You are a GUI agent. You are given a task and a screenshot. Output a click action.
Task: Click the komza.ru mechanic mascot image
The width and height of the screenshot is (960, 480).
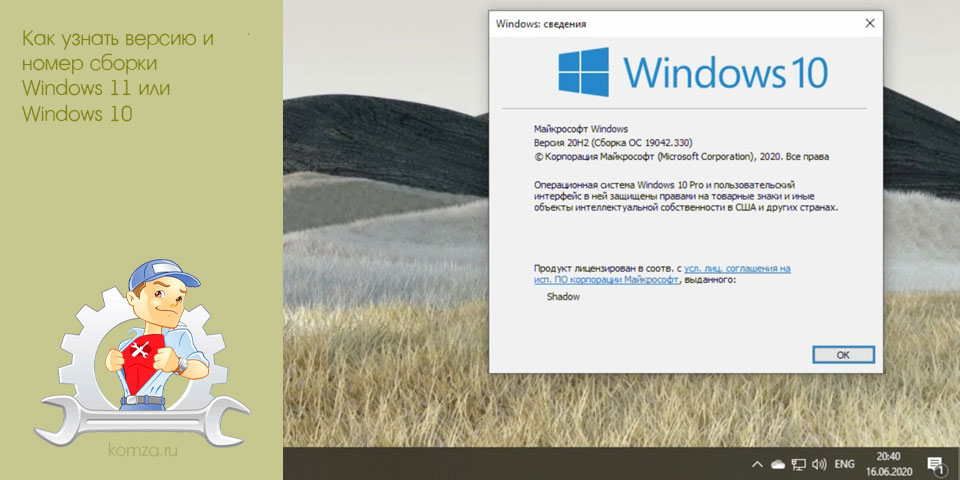coord(142,353)
